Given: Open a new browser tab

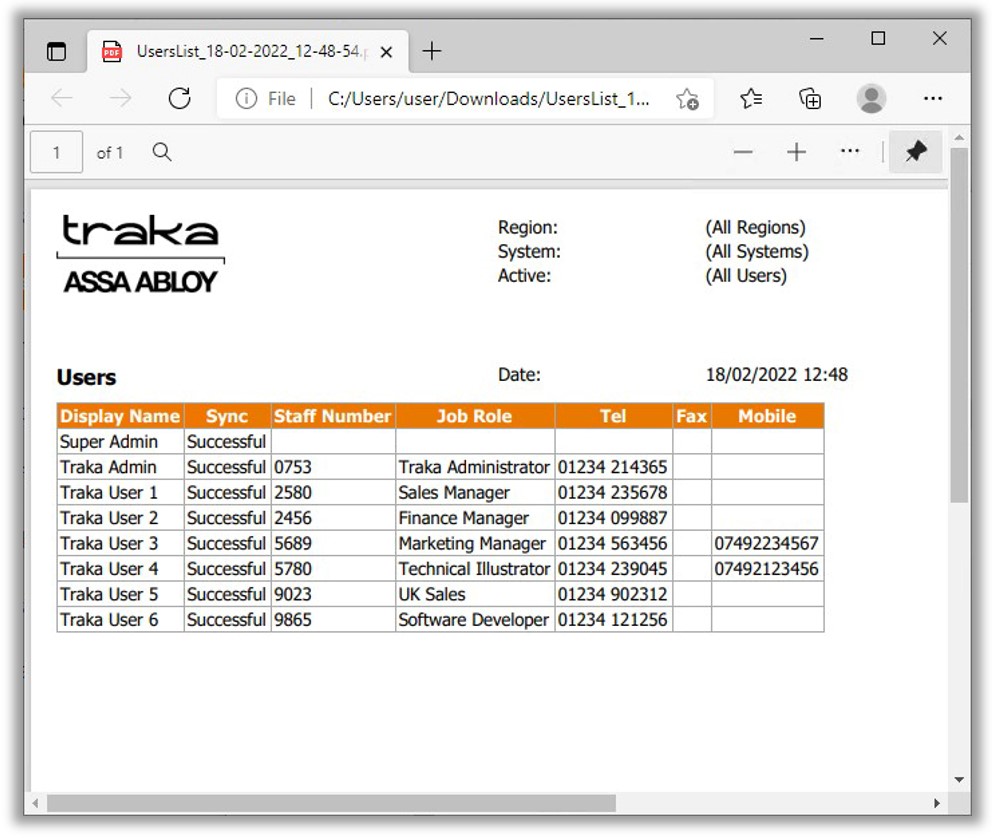Looking at the screenshot, I should (431, 51).
